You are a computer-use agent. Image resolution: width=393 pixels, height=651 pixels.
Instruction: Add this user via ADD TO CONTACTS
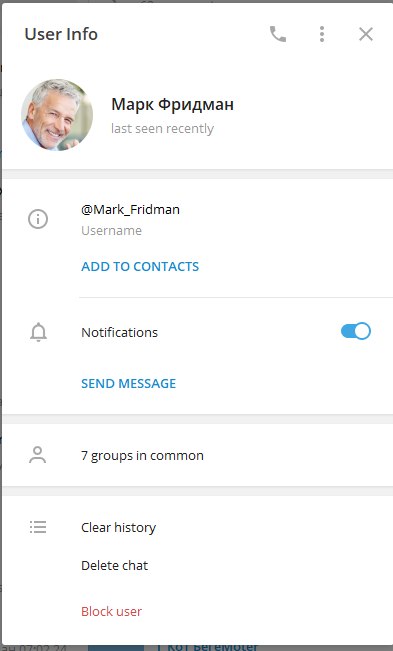140,266
